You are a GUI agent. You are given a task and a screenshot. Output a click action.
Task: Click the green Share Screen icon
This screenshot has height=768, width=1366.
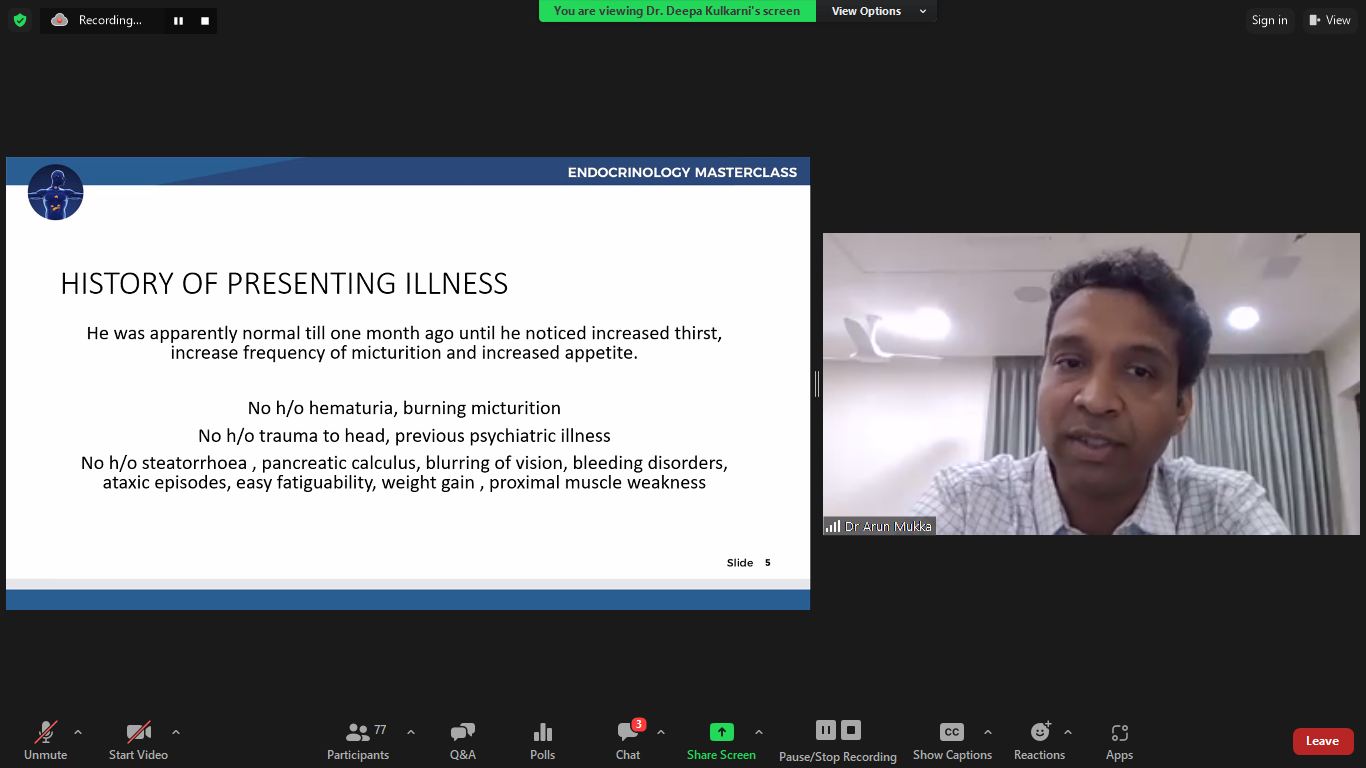[721, 732]
